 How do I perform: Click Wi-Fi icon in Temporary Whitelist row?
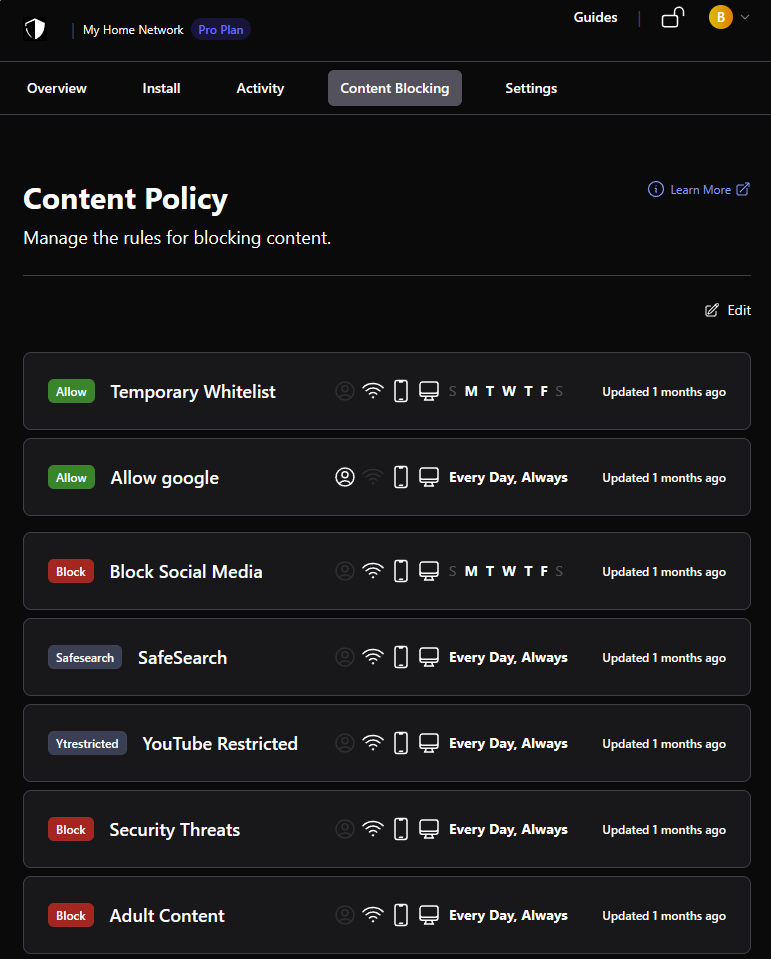(373, 391)
